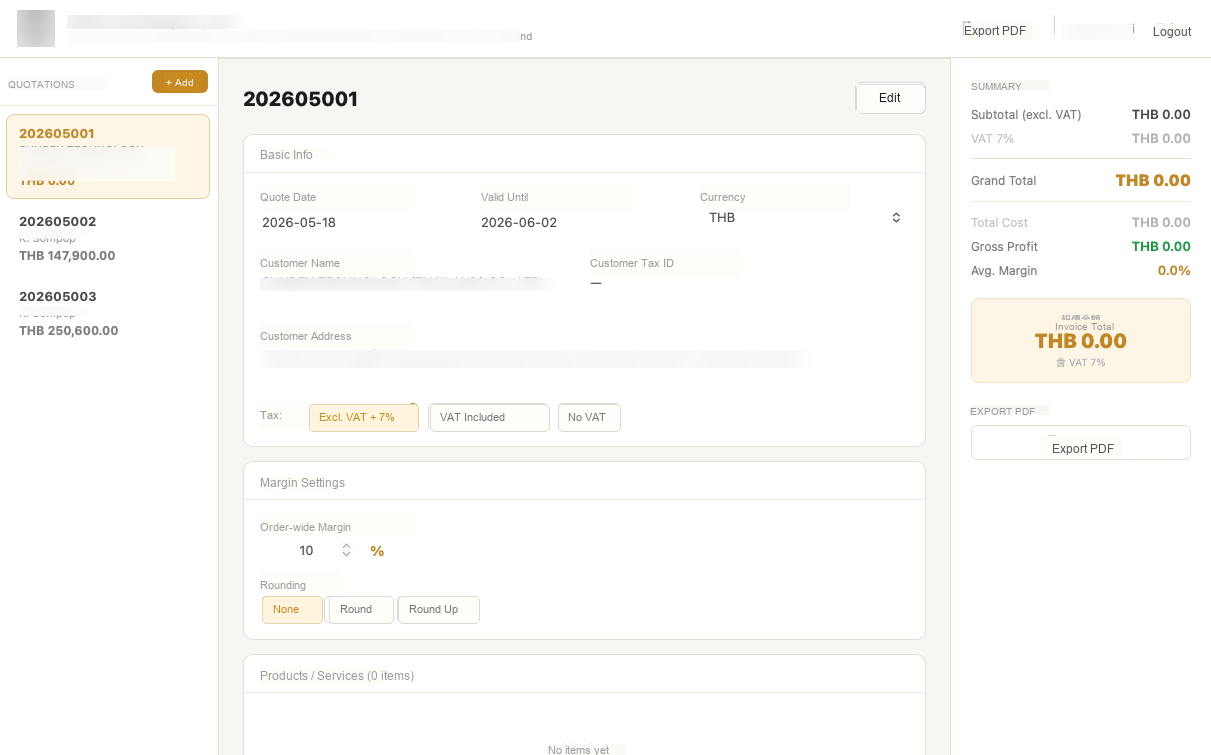1211x755 pixels.
Task: Select Round rounding option
Action: (x=360, y=609)
